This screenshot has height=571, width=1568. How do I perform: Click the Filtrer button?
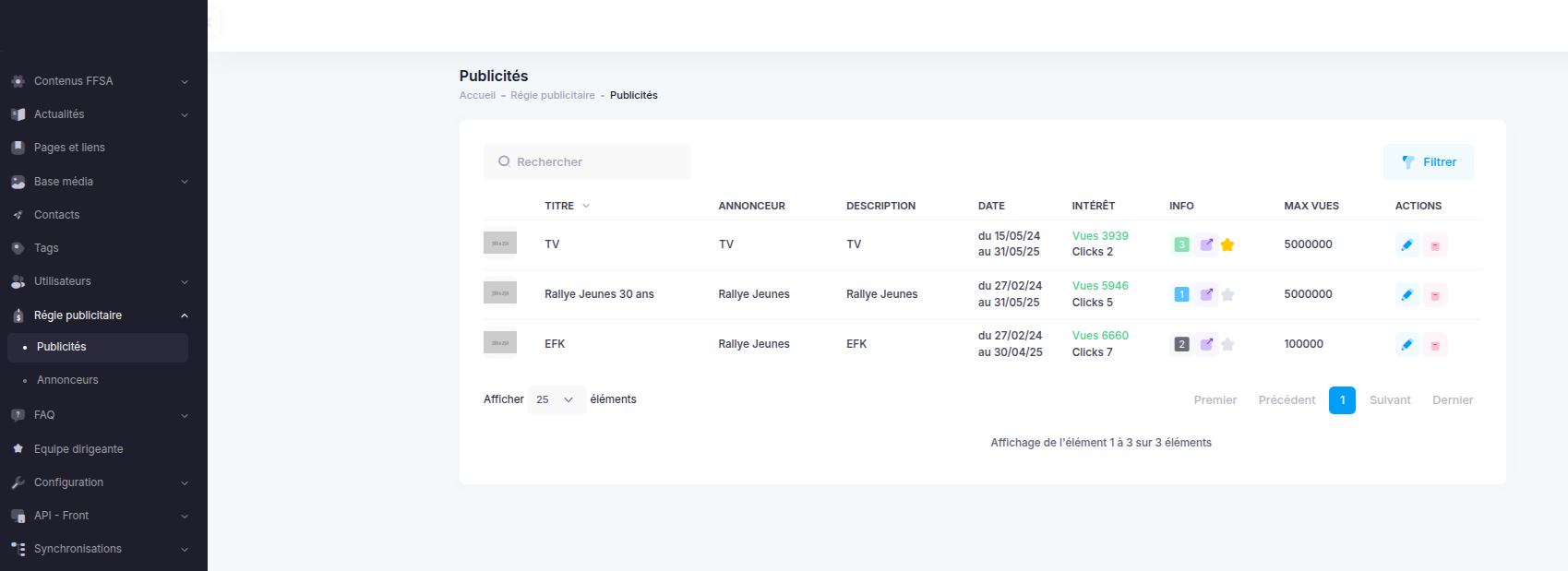tap(1429, 162)
